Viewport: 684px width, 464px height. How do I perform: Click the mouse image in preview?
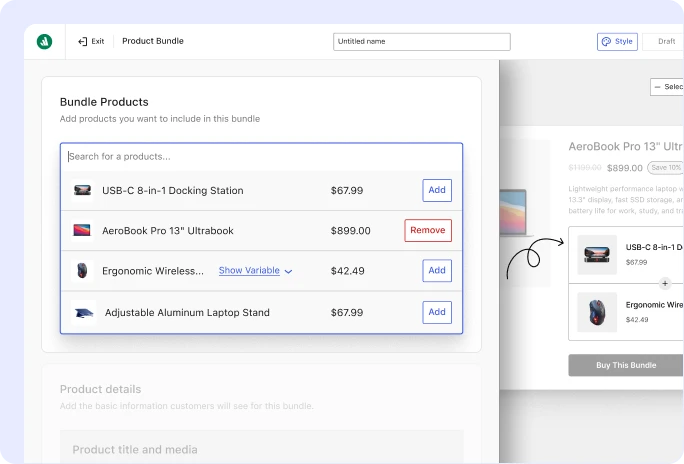[597, 312]
